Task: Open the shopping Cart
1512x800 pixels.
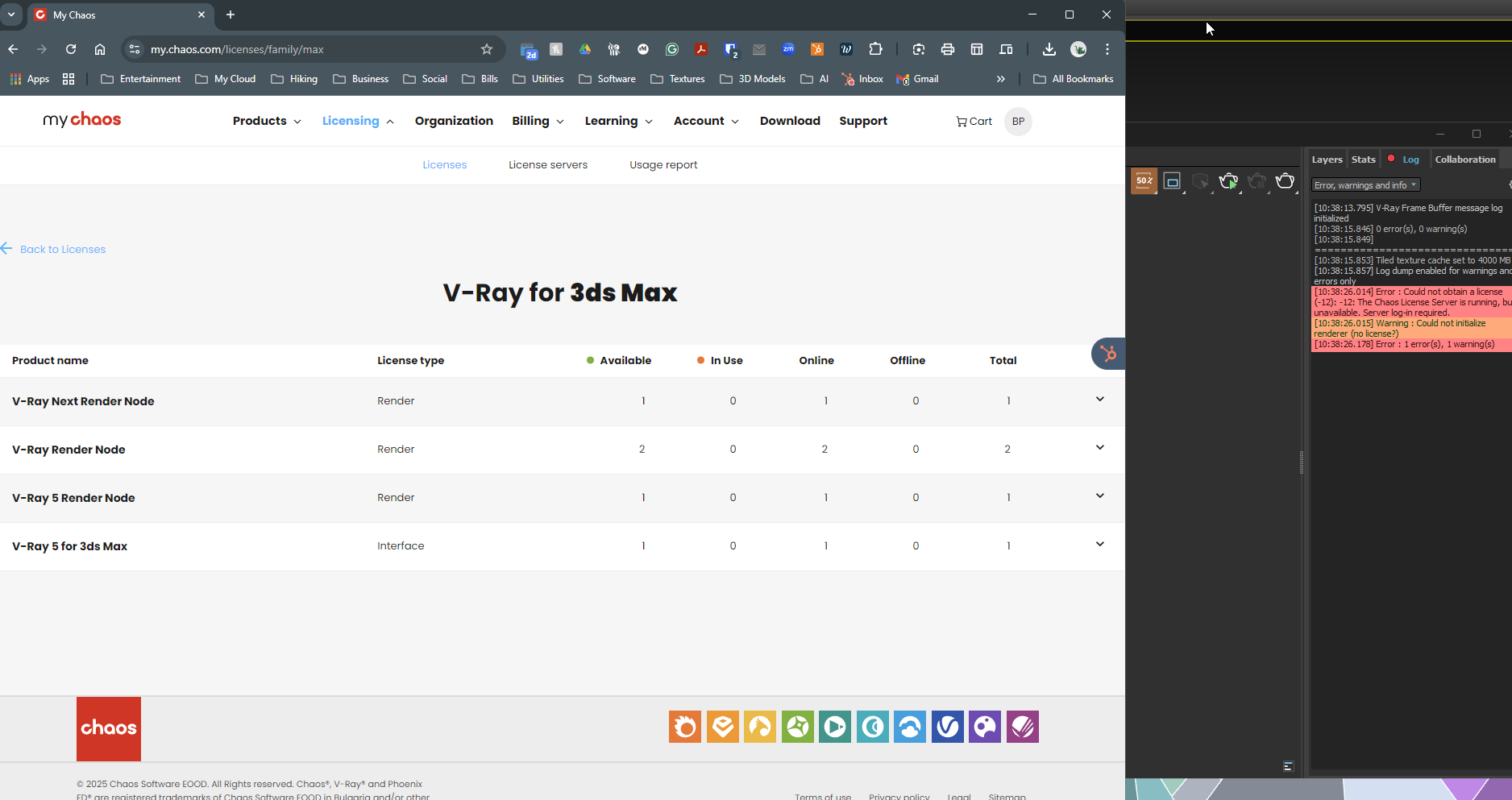Action: 974,121
